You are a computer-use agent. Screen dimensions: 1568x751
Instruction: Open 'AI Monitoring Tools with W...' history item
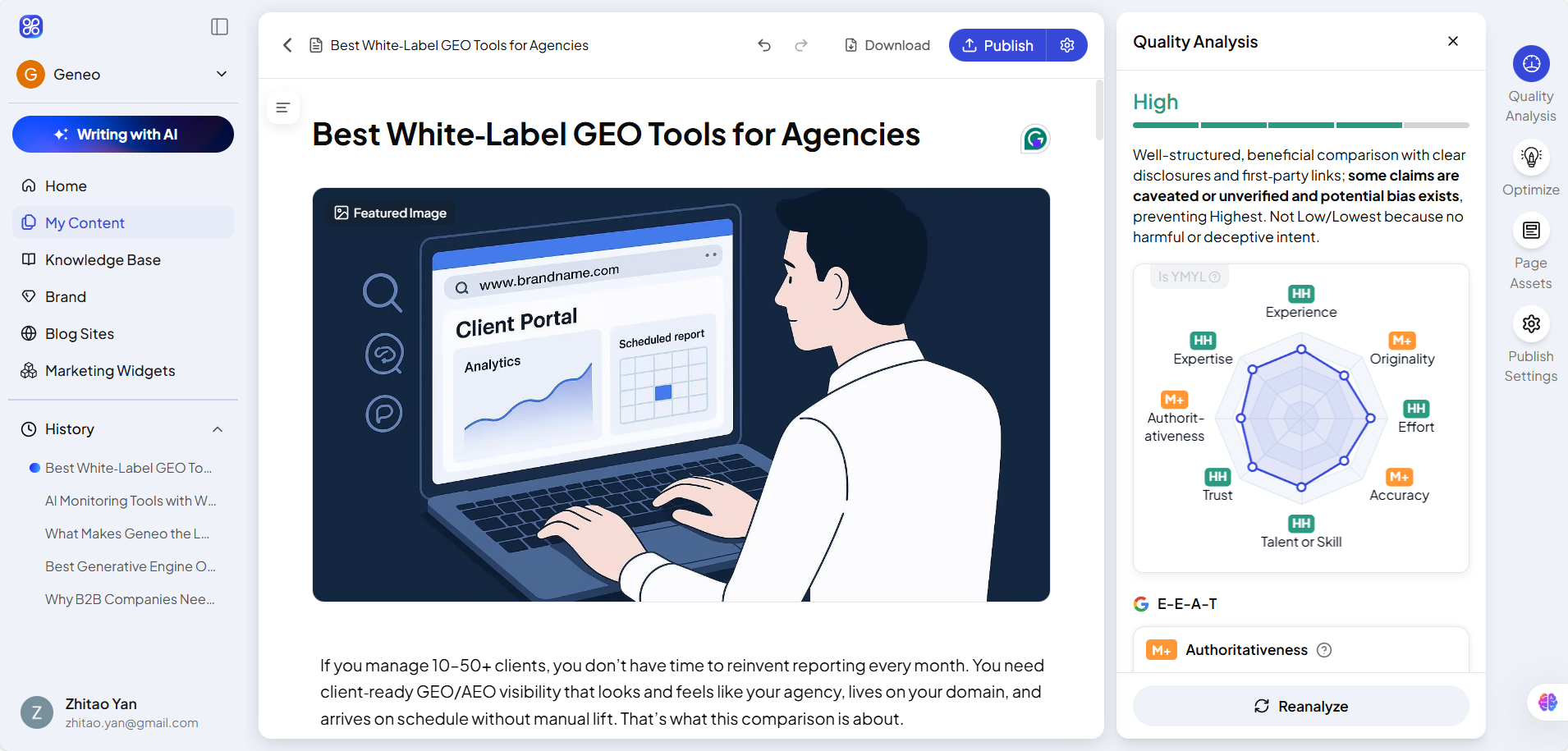click(x=131, y=501)
